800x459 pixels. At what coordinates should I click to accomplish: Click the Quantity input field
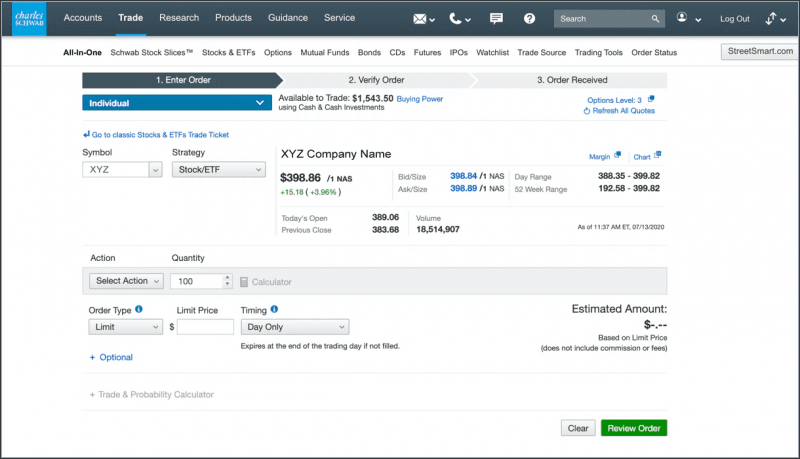tap(197, 281)
